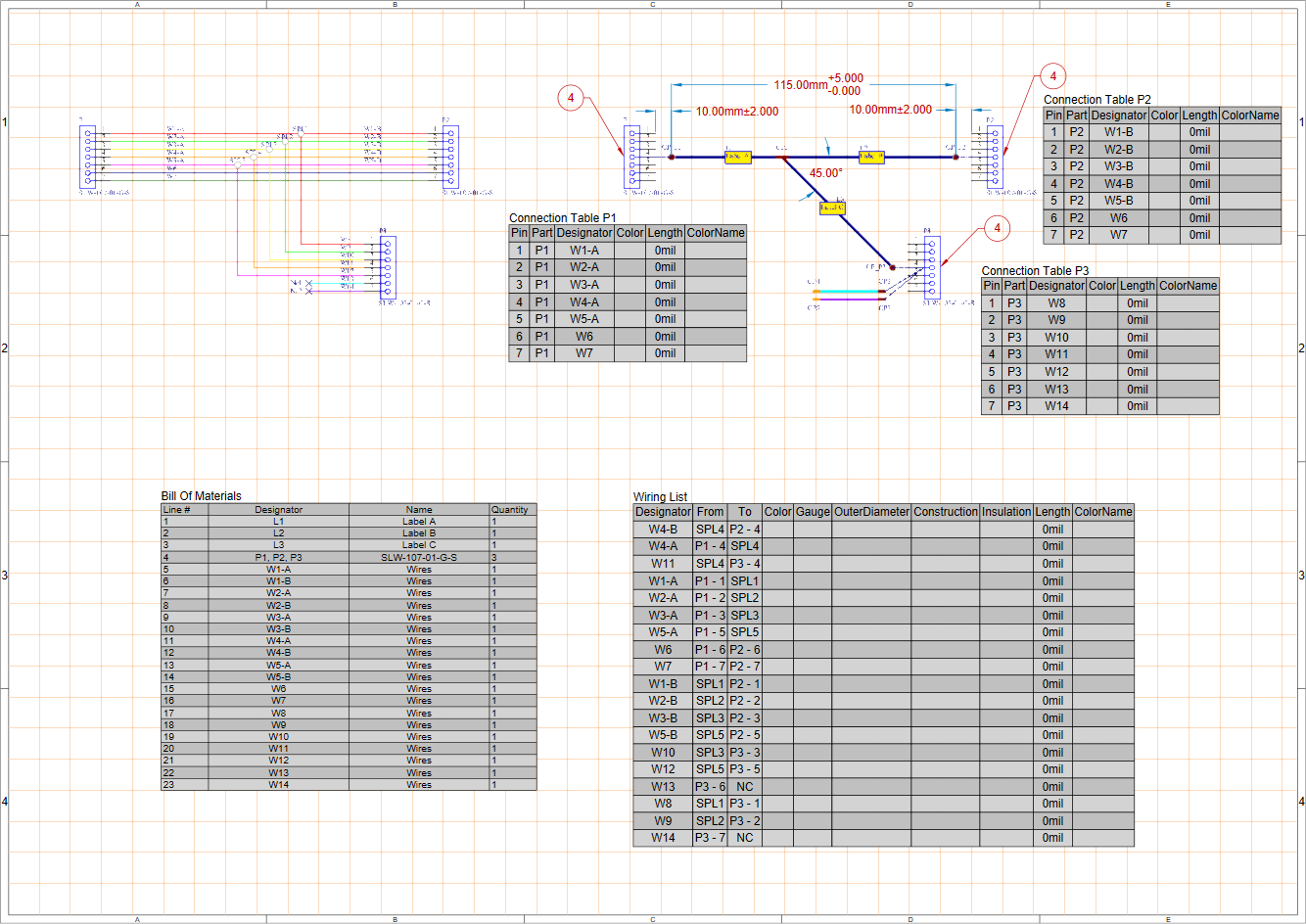Click the callout balloon 4 near connector P3

[x=997, y=229]
